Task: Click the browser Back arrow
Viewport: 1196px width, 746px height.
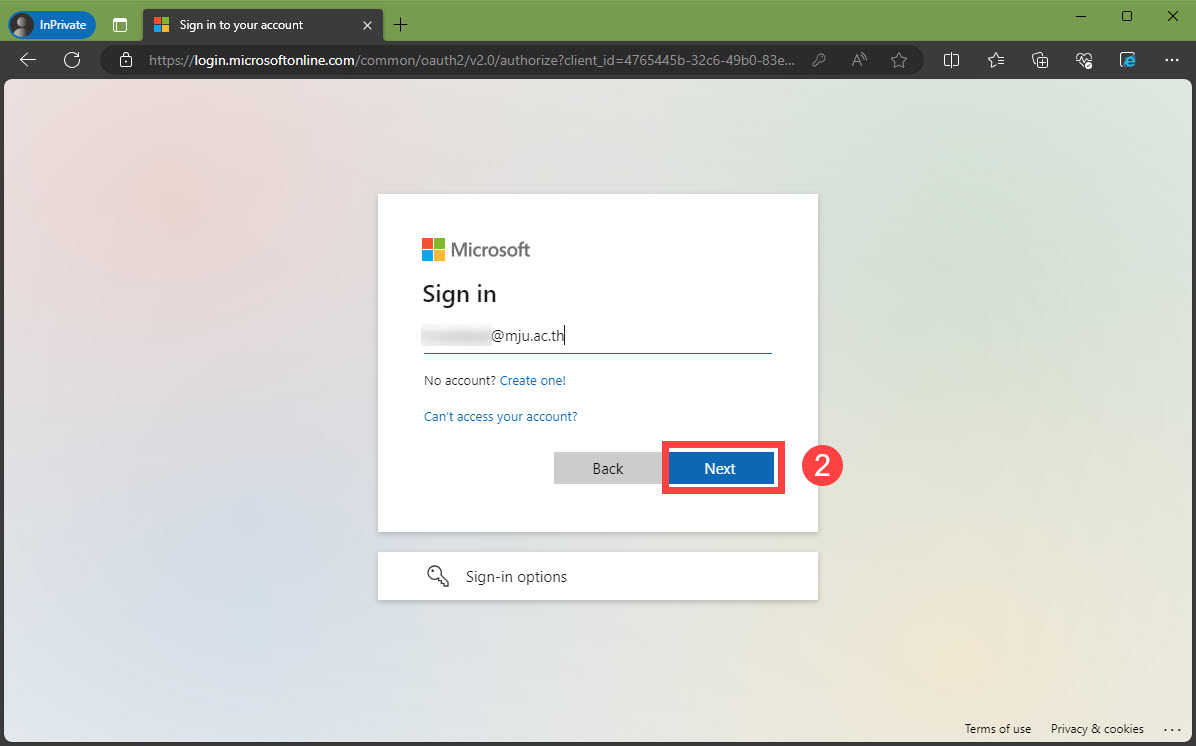Action: (x=28, y=60)
